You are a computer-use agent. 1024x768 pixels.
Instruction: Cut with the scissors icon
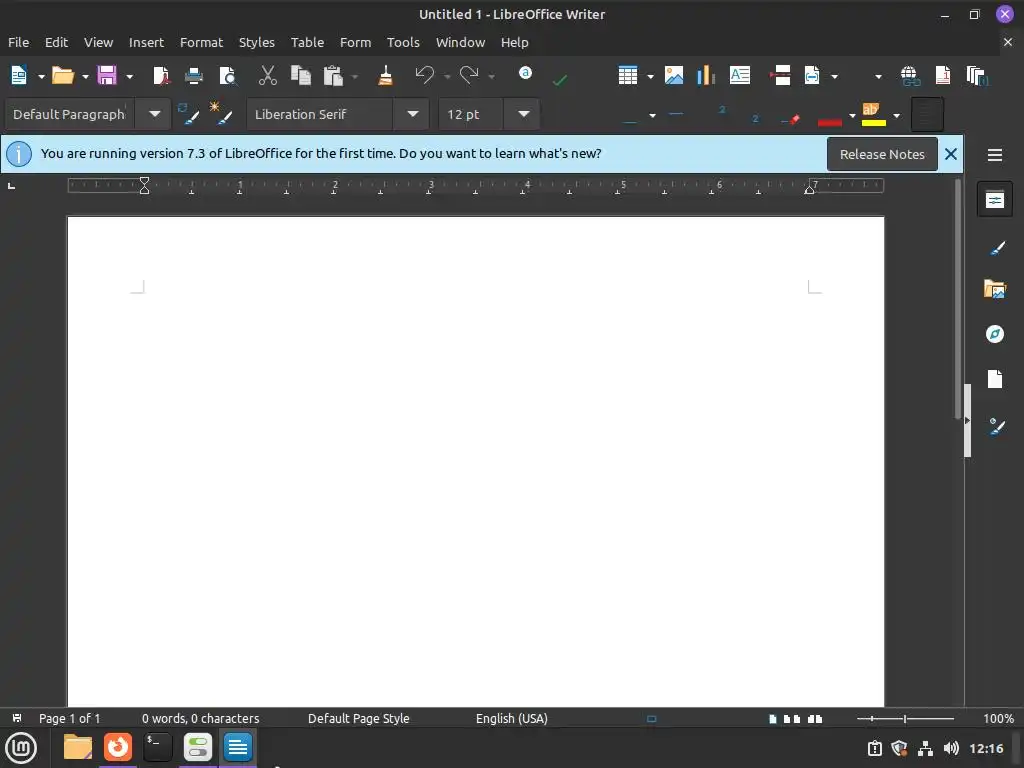pyautogui.click(x=267, y=76)
